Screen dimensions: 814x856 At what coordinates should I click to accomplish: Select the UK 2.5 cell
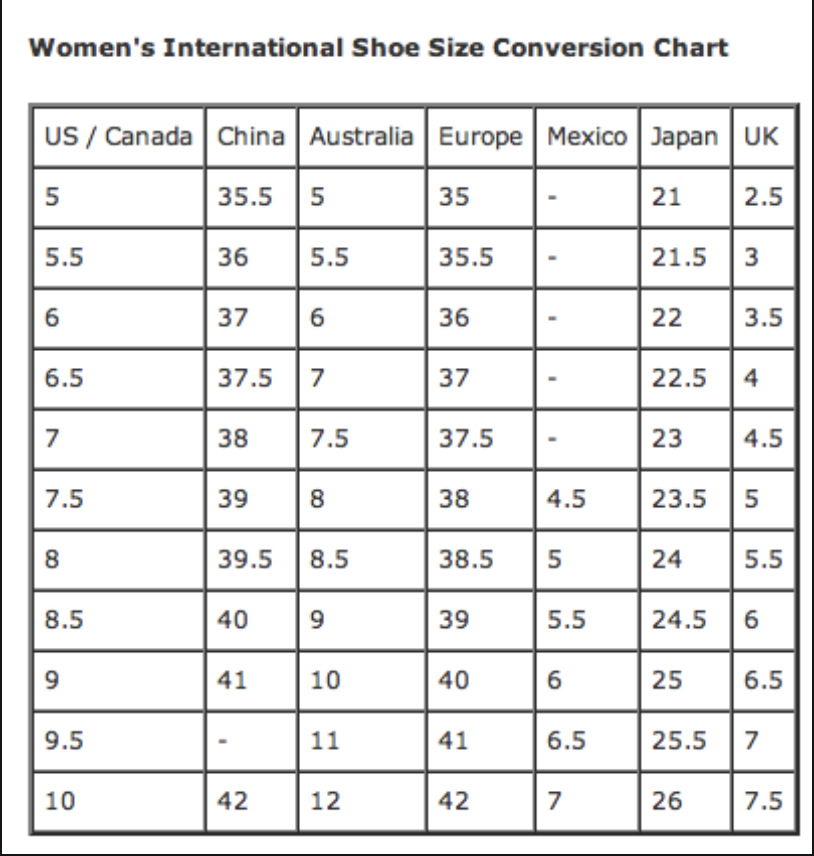pos(763,197)
